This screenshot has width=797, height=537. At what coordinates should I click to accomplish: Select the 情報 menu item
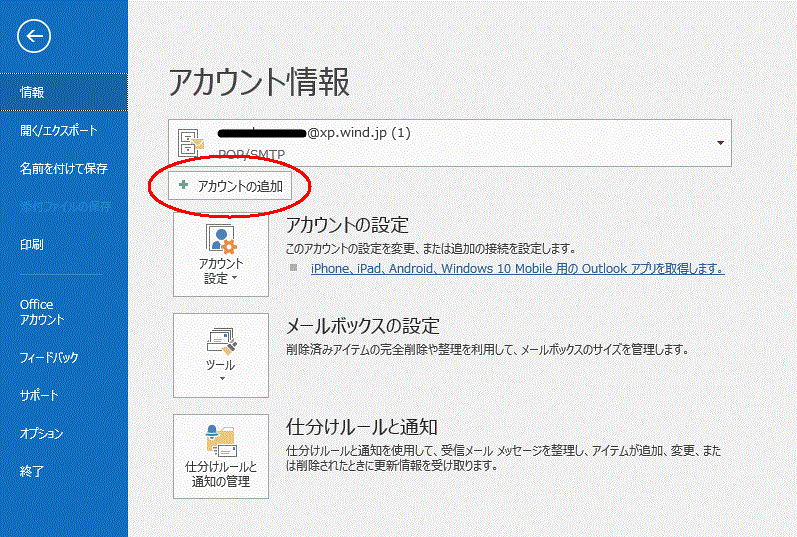(64, 92)
